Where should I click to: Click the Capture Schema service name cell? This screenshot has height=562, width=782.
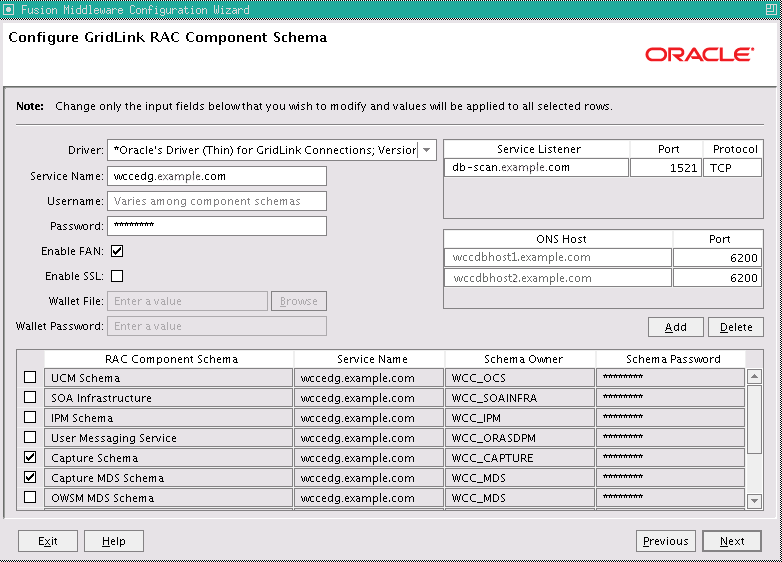369,458
